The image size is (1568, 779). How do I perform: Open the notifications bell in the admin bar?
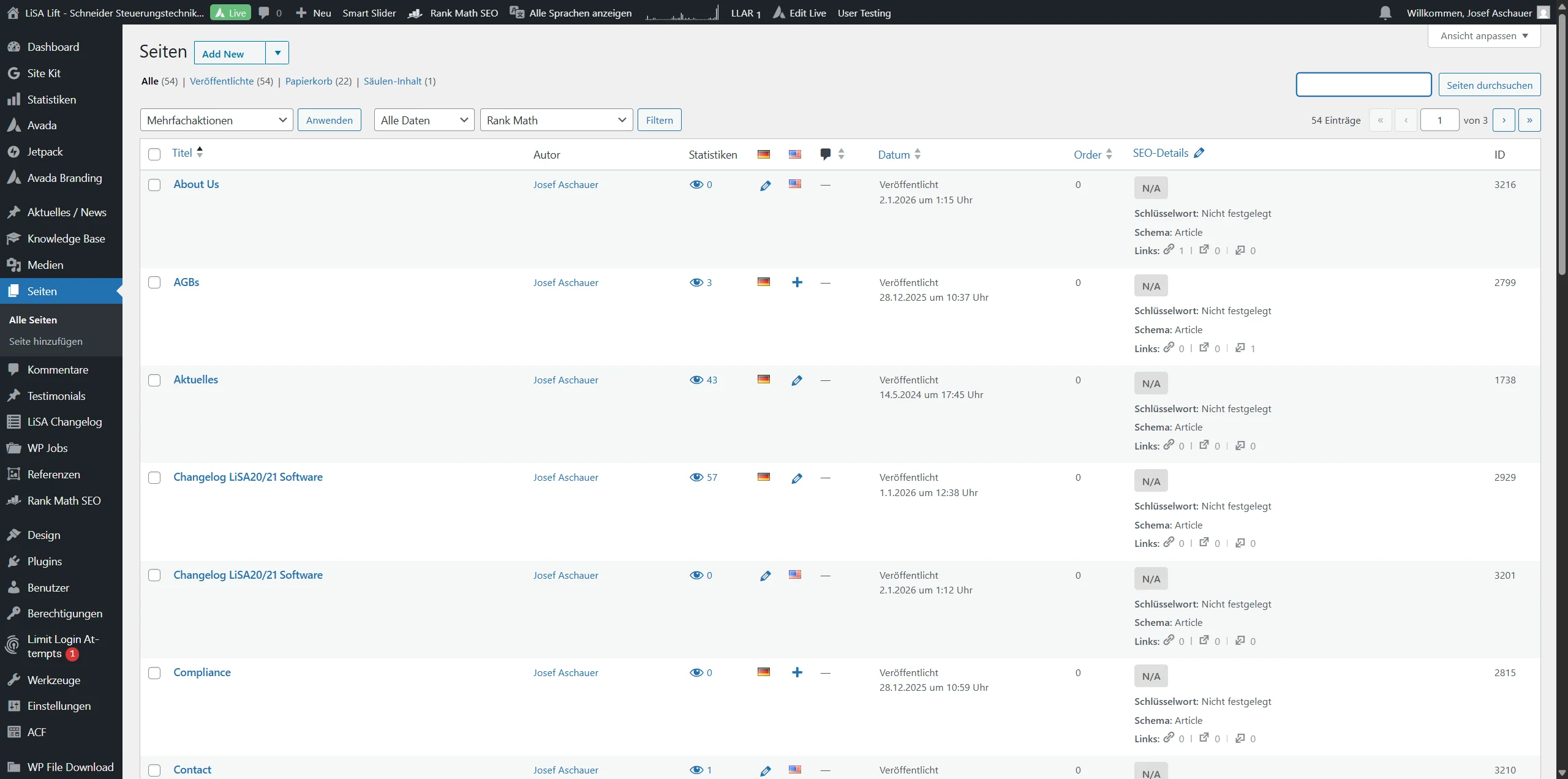coord(1385,12)
